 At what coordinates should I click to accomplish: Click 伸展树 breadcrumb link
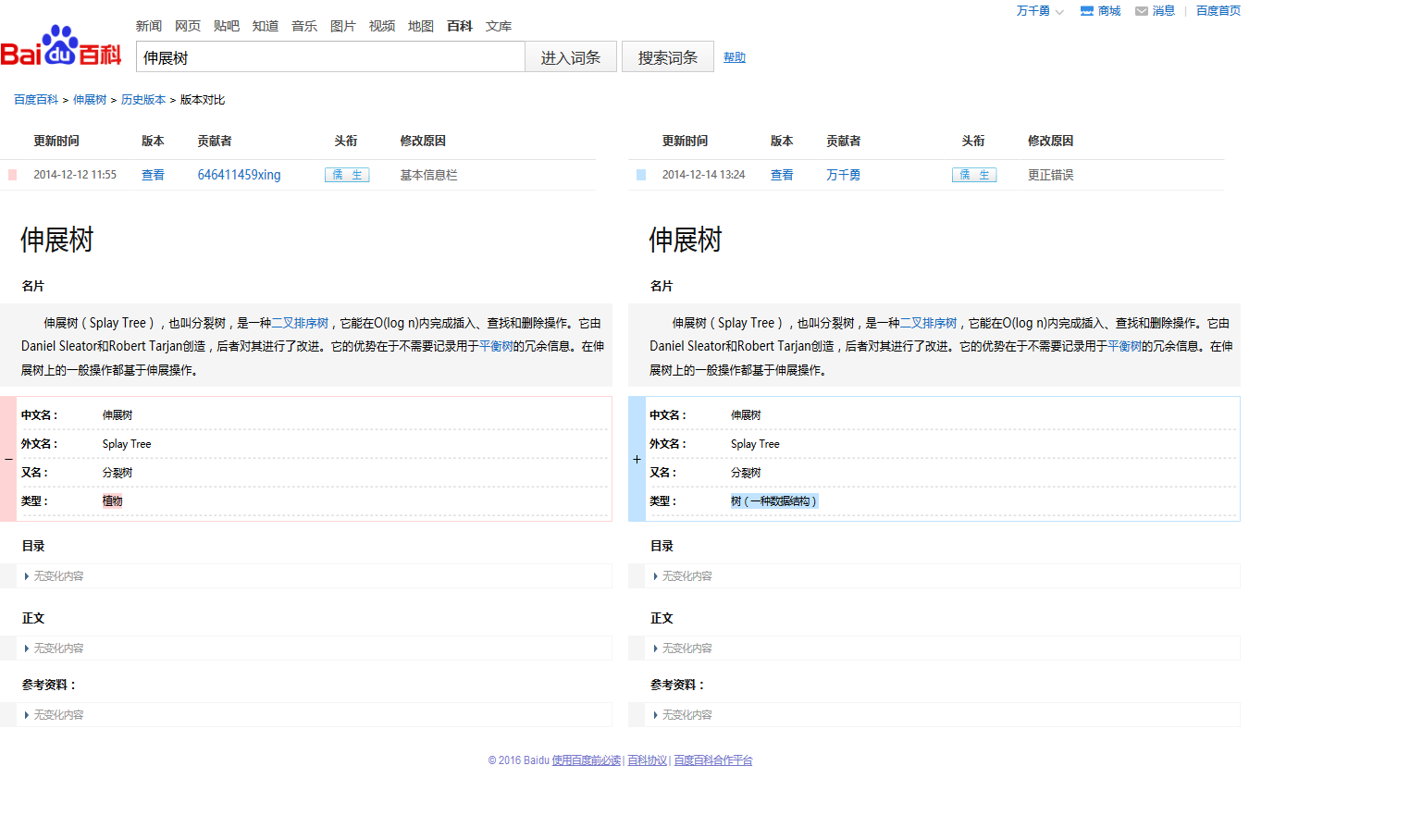click(90, 100)
